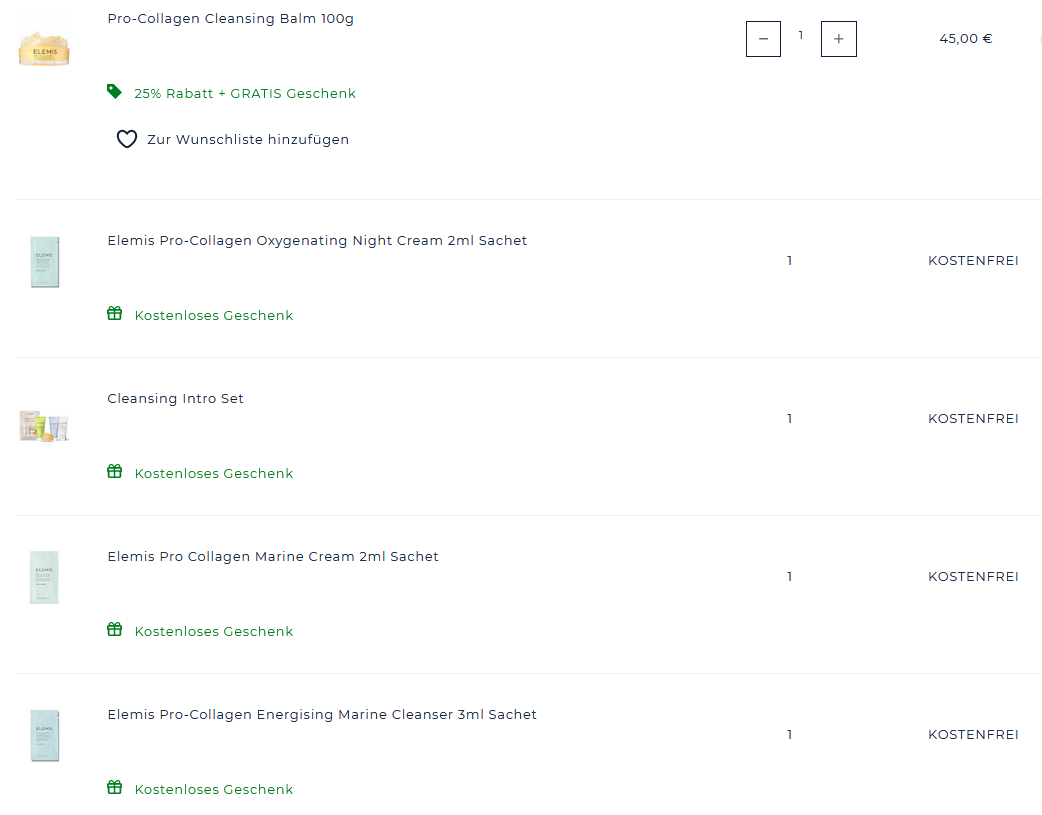Open Elemis Pro-Collagen Energising Marine Cleanser title

coord(322,715)
